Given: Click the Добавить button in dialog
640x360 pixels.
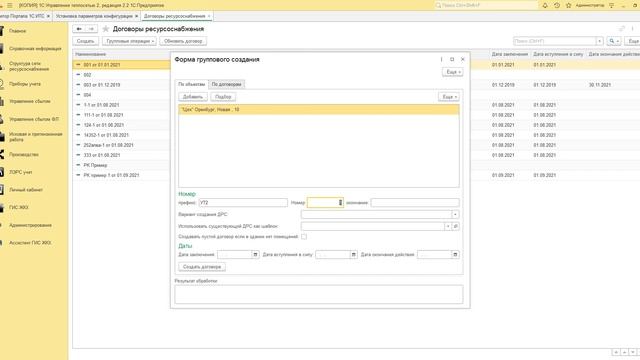Looking at the screenshot, I should tap(193, 97).
